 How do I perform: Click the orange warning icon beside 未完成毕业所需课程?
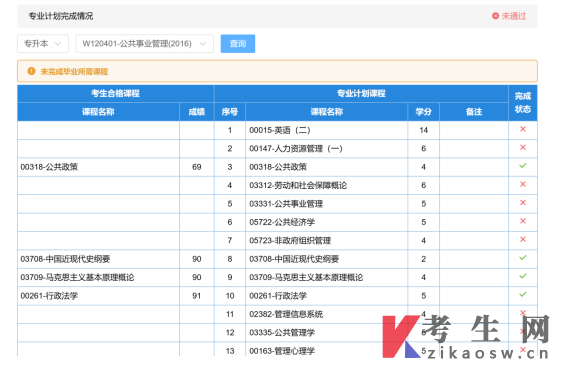pos(31,71)
